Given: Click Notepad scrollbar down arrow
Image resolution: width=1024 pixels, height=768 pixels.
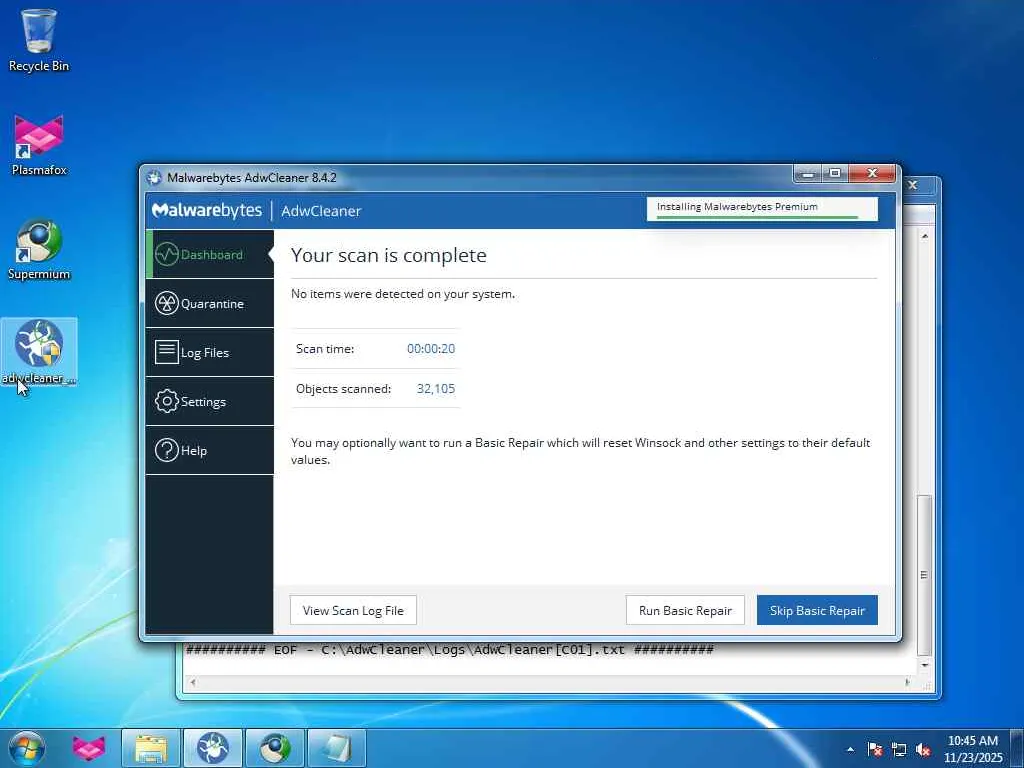Looking at the screenshot, I should 924,665.
